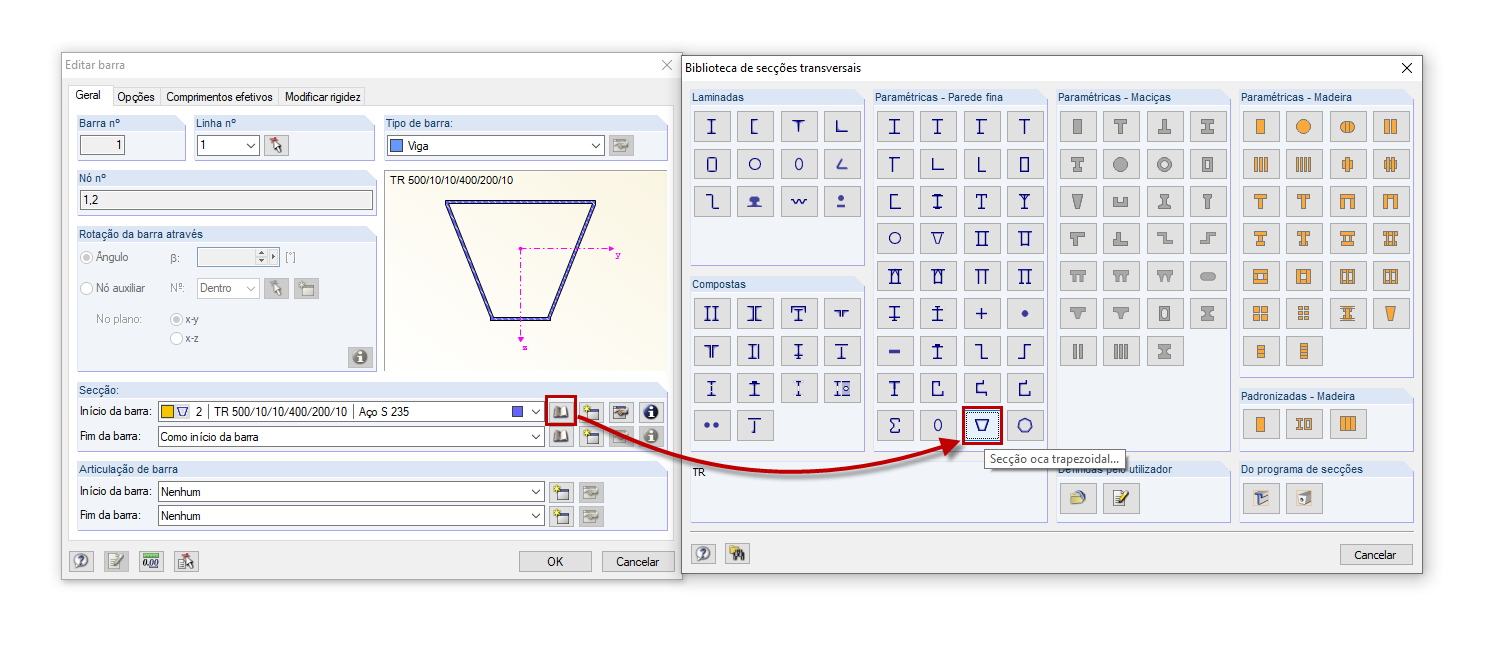Switch to the Geral tab
The image size is (1487, 651).
point(88,96)
